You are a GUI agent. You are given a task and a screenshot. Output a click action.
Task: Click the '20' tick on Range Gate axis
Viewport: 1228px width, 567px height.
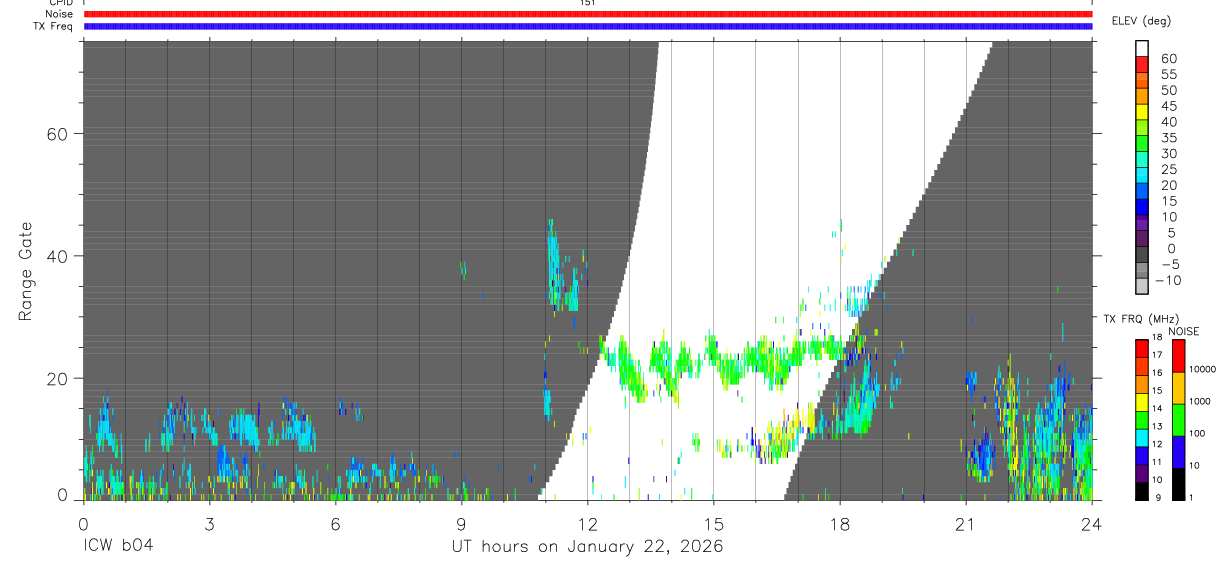(x=59, y=379)
